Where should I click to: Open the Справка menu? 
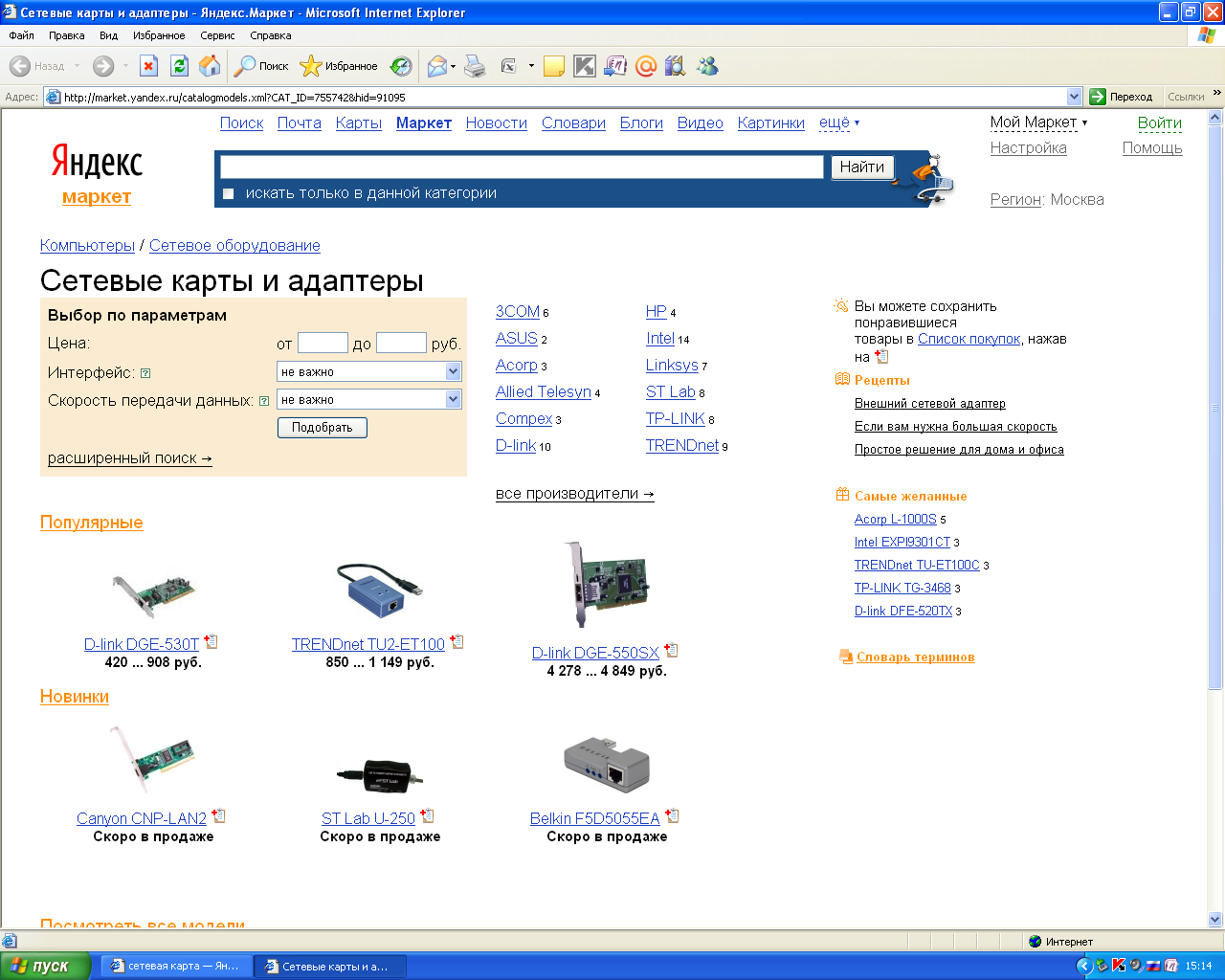click(271, 35)
